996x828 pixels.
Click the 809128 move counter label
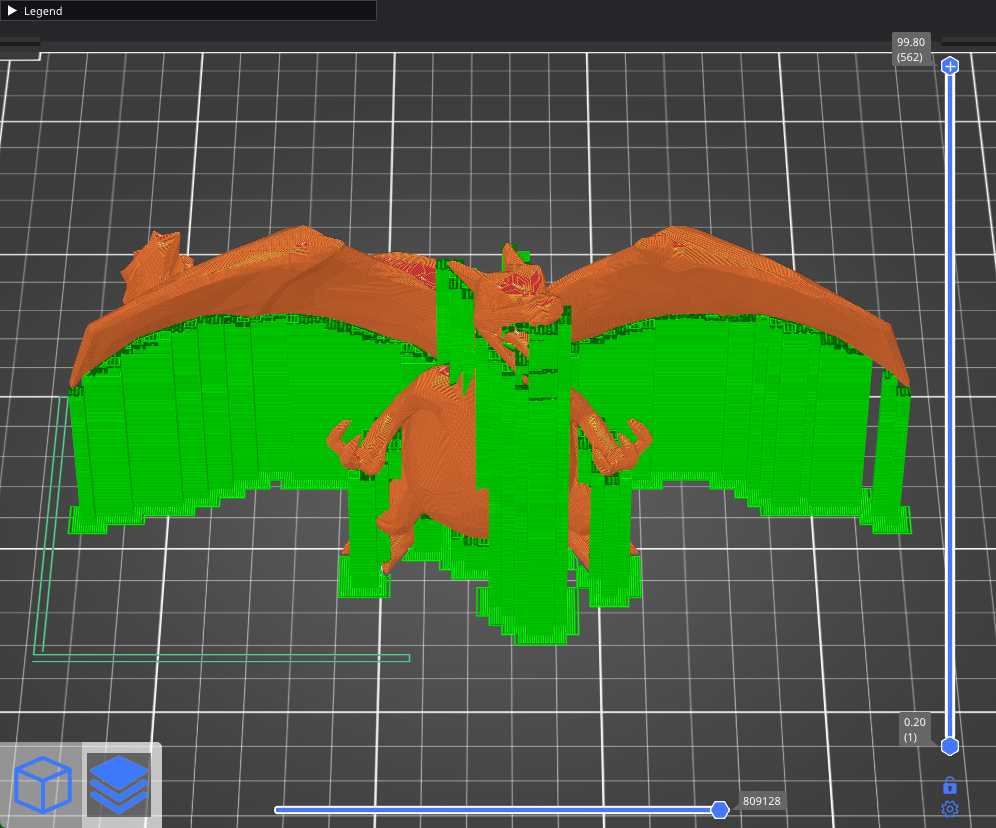click(761, 800)
